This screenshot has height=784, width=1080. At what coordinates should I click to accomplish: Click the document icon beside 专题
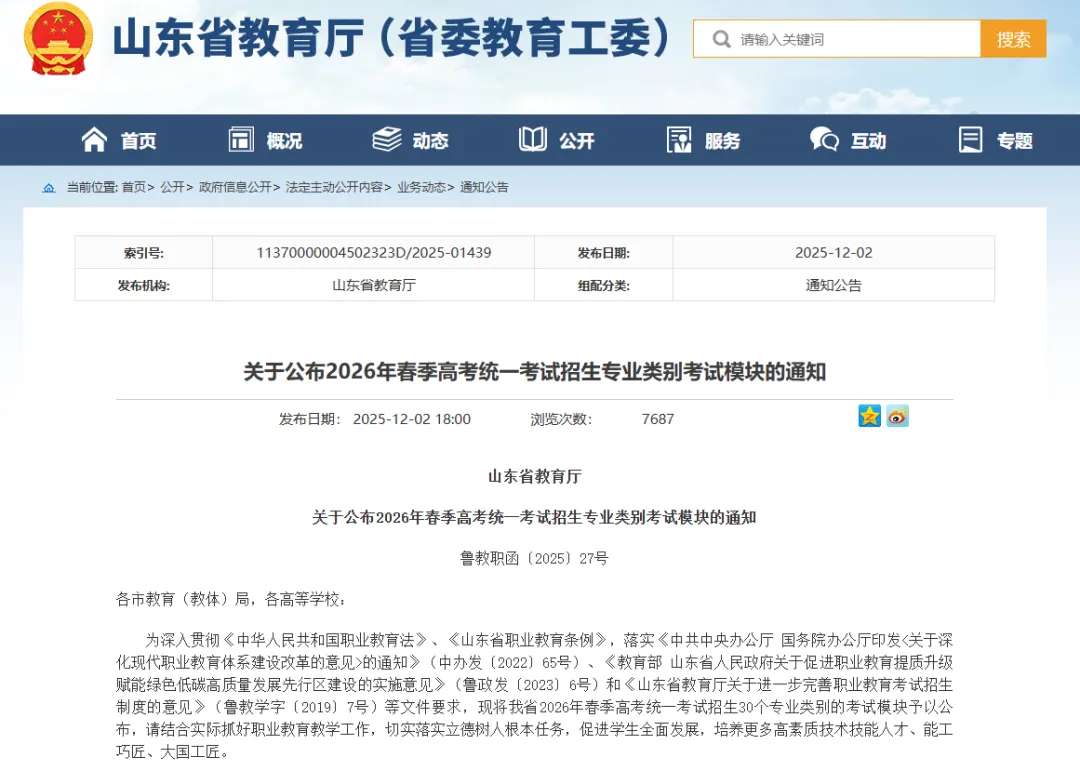point(970,140)
